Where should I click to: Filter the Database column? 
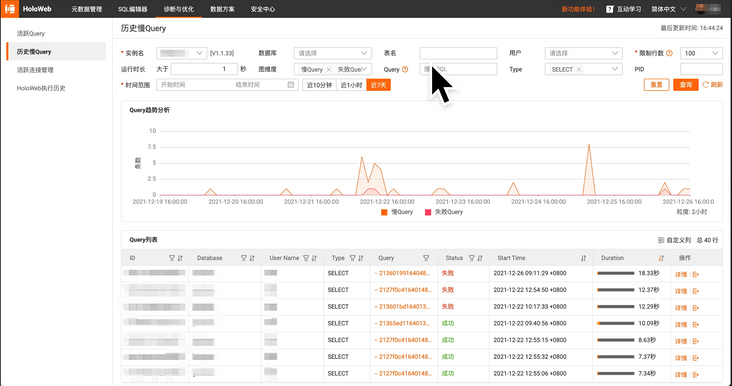244,258
